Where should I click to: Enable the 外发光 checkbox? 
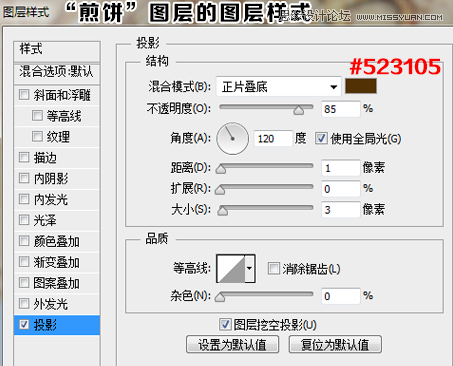point(24,303)
